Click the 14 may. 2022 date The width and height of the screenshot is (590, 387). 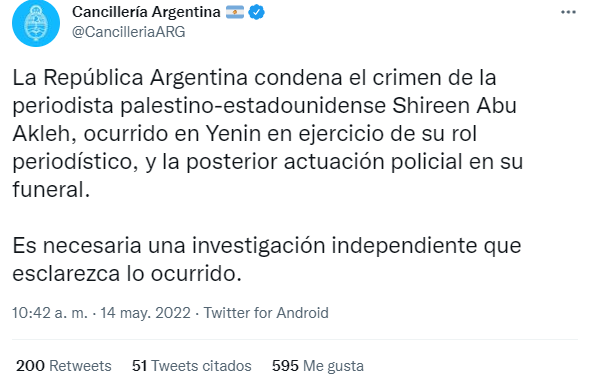tap(146, 313)
